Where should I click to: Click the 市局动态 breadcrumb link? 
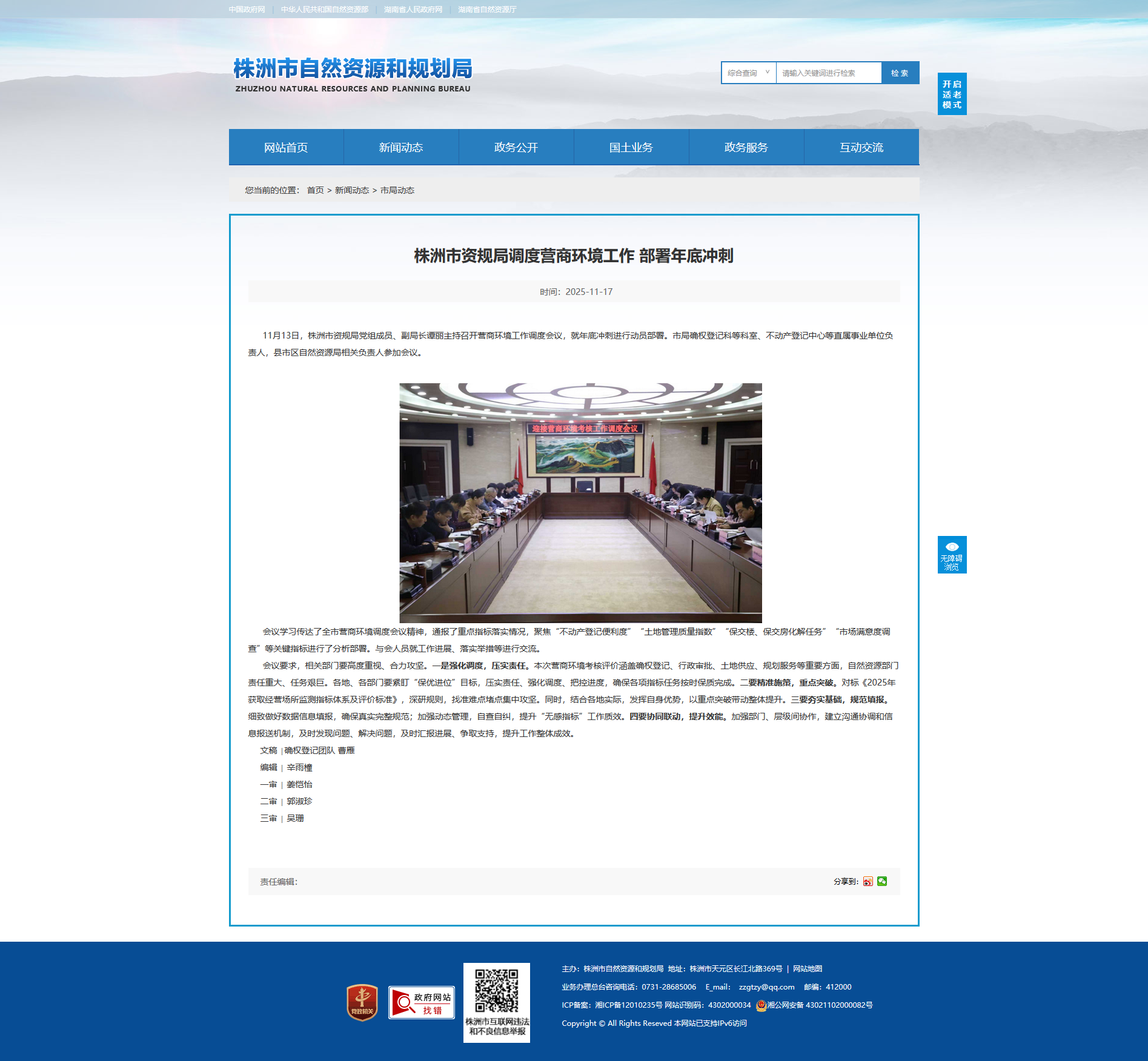click(x=397, y=190)
